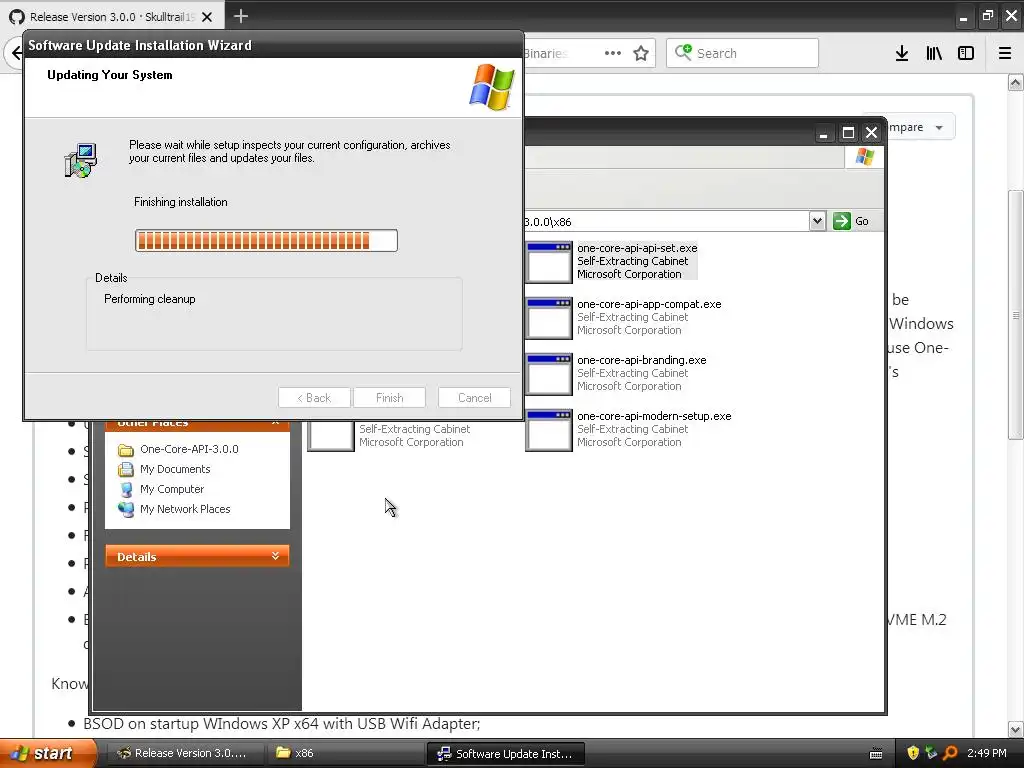Switch to Release Version taskbar button
The image size is (1024, 768).
(185, 753)
